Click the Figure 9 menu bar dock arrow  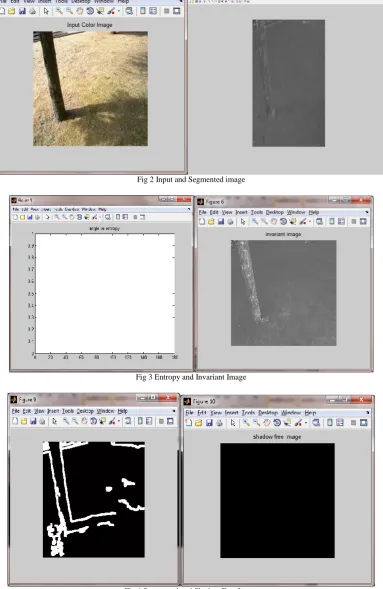point(173,411)
